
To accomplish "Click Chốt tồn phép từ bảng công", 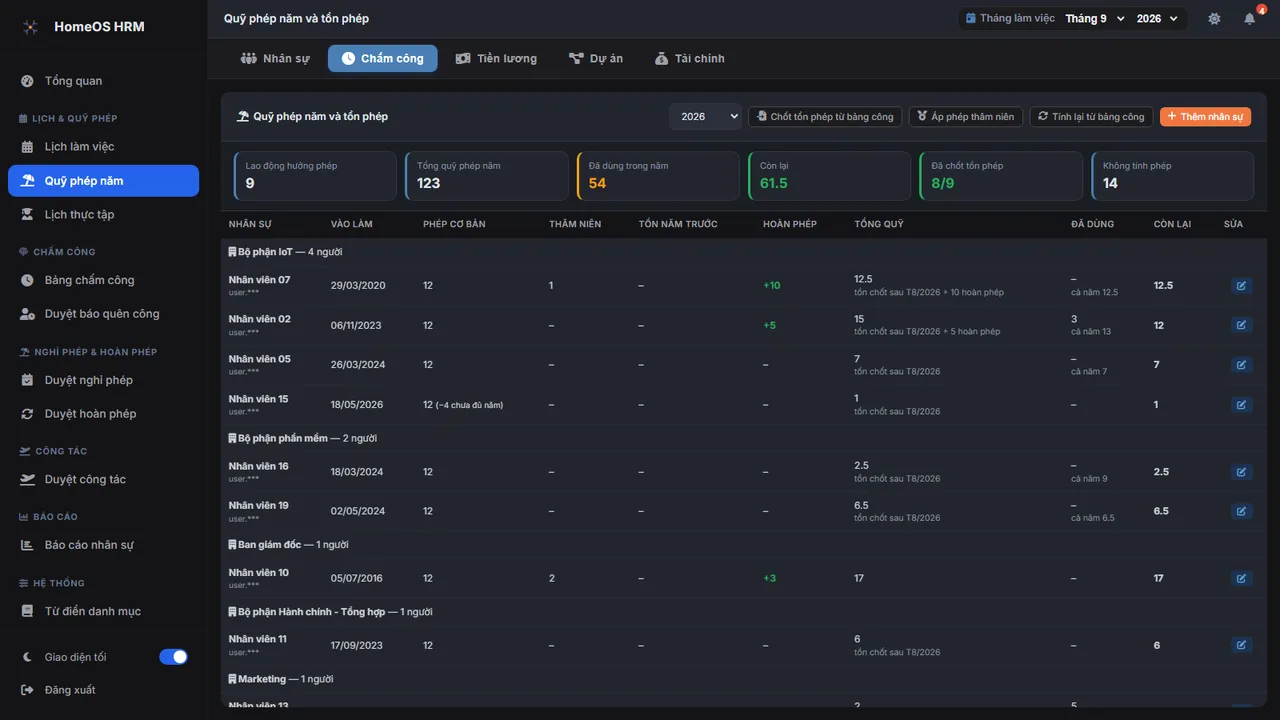I will pos(825,117).
